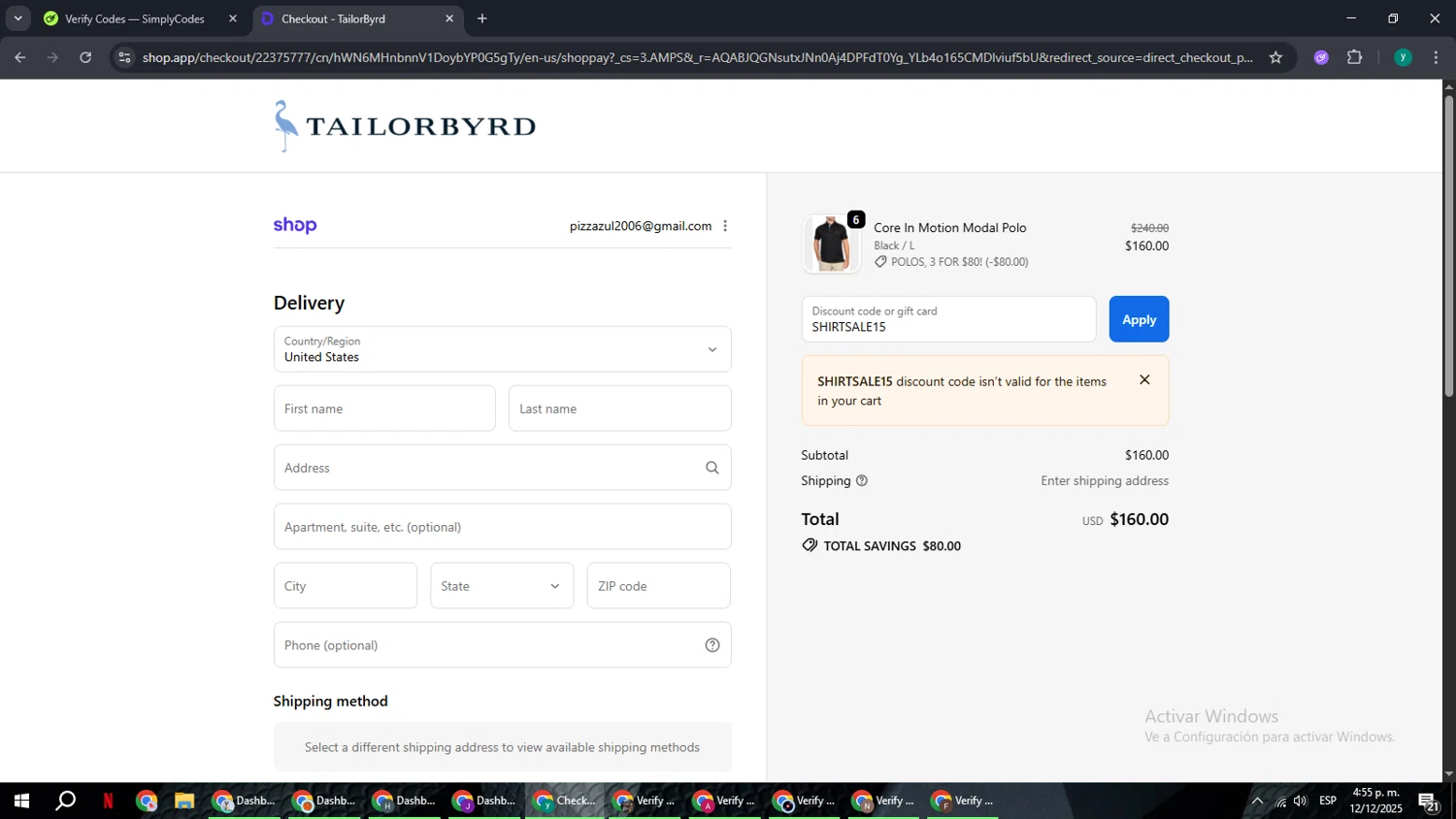
Task: Click the TOTAL SAVINGS tag icon
Action: point(810,546)
